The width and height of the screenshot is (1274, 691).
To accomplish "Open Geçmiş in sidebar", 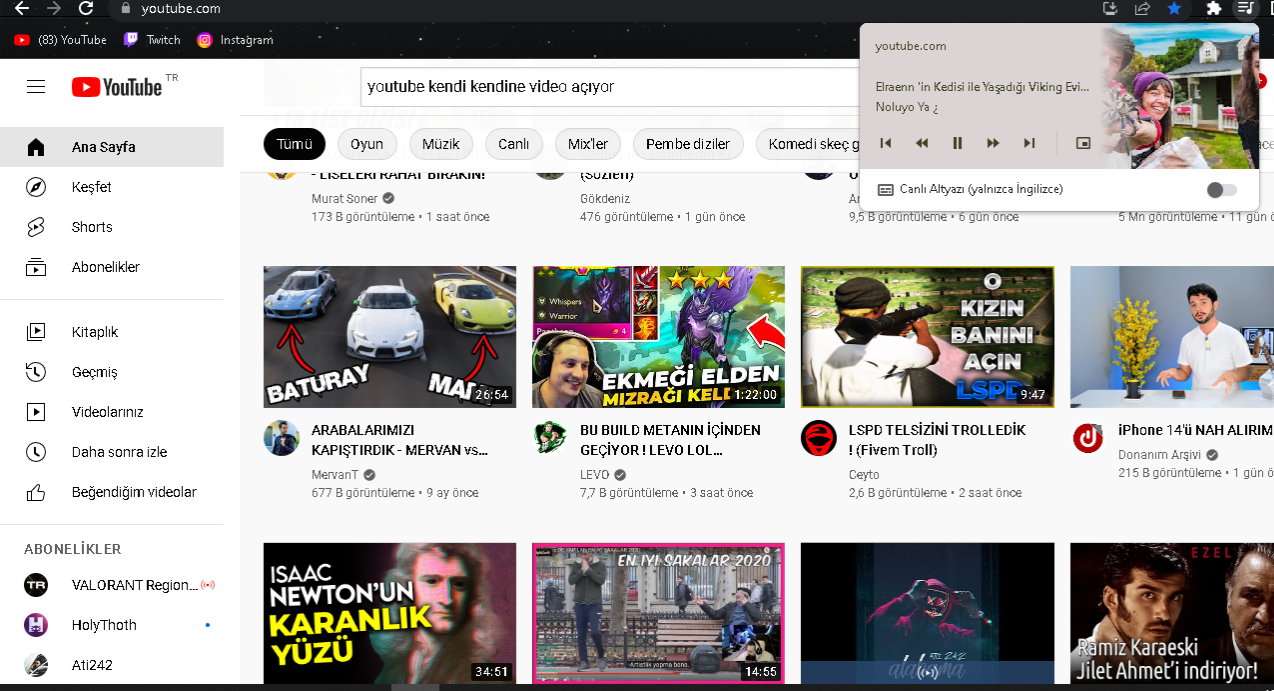I will [x=112, y=372].
